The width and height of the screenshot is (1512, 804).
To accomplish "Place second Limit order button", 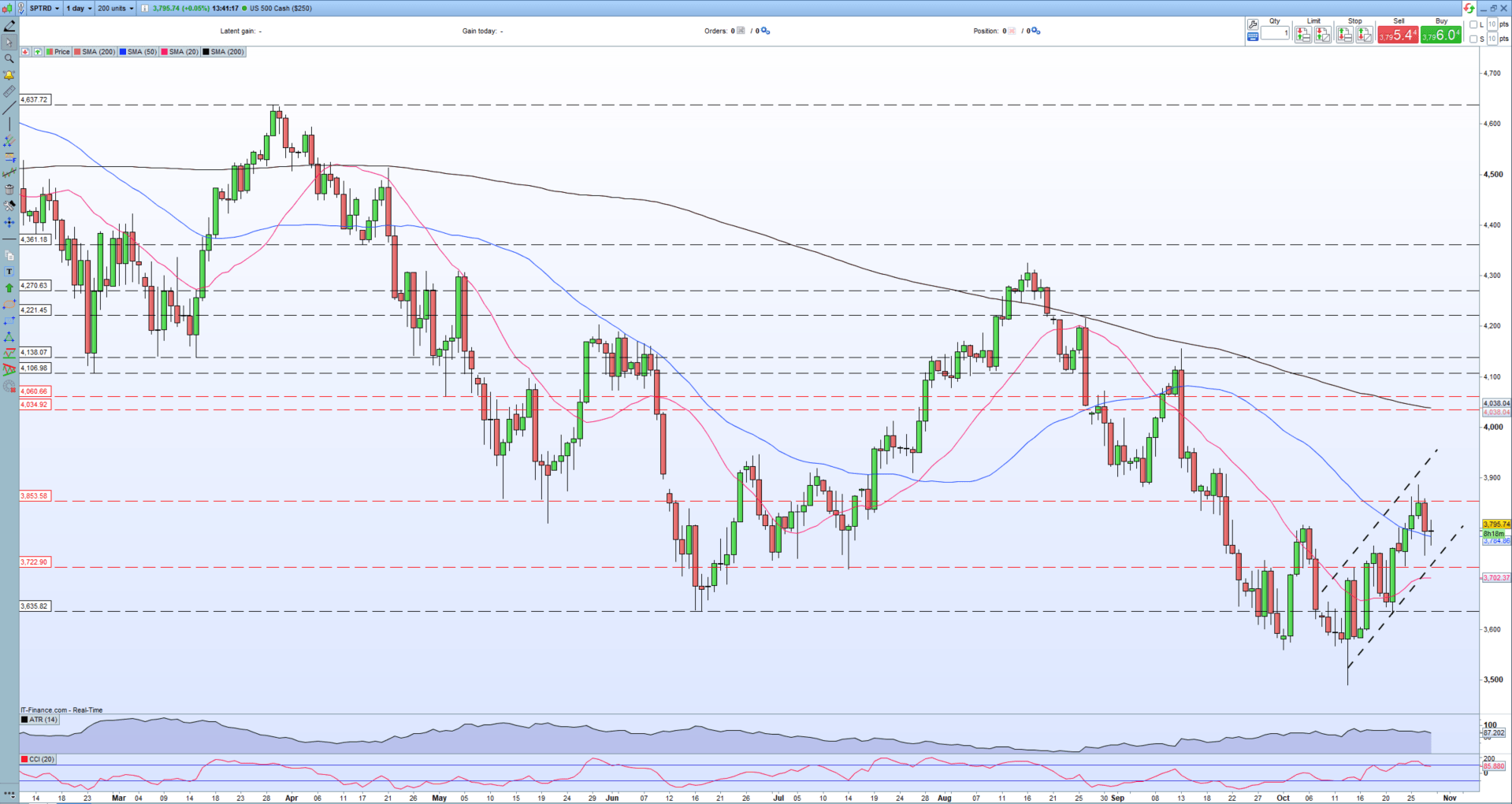I will (1323, 35).
